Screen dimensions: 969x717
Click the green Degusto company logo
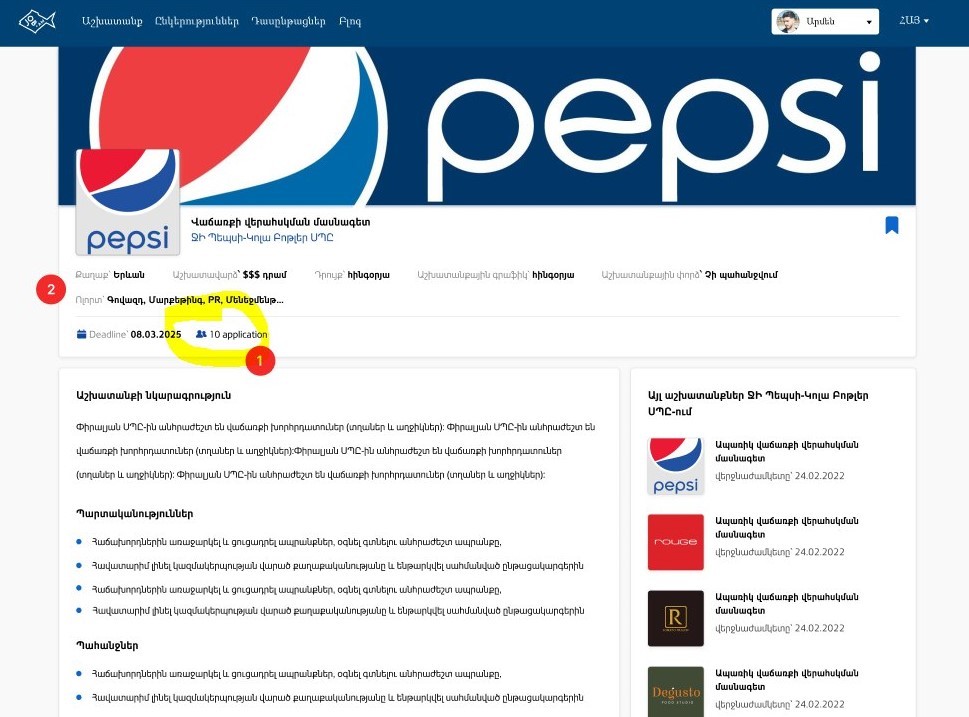coord(675,692)
